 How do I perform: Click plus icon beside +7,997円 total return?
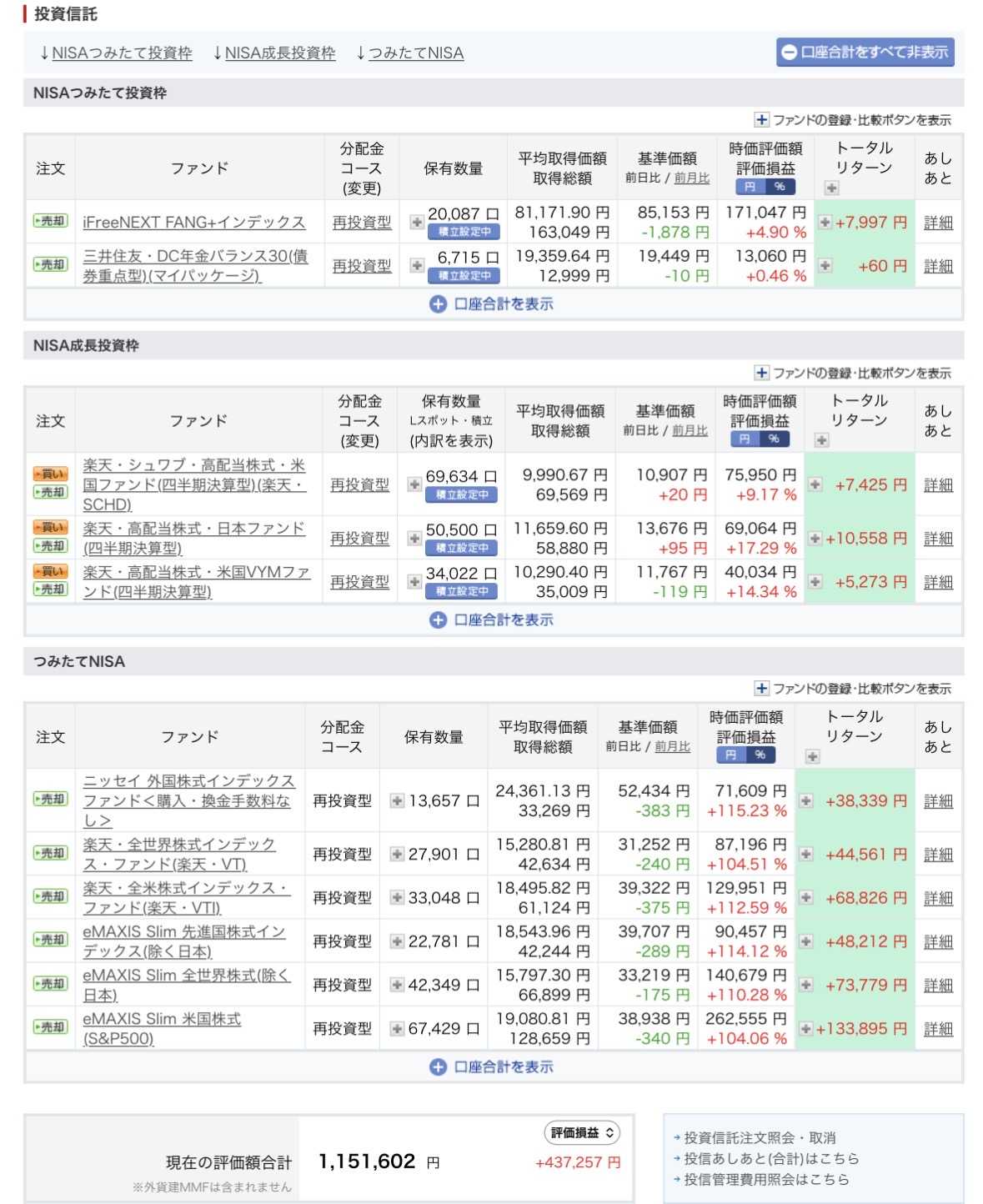click(825, 223)
